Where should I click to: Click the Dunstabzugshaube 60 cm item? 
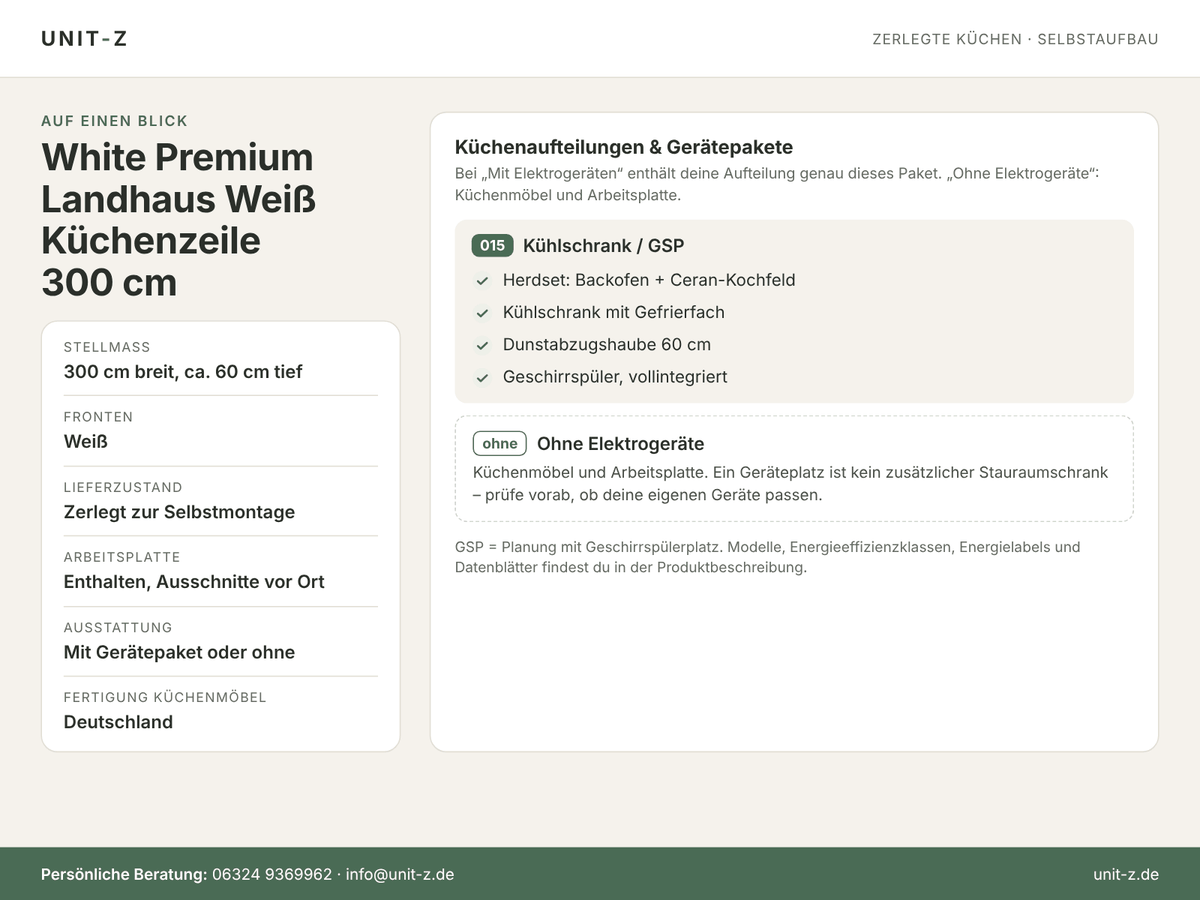(607, 345)
